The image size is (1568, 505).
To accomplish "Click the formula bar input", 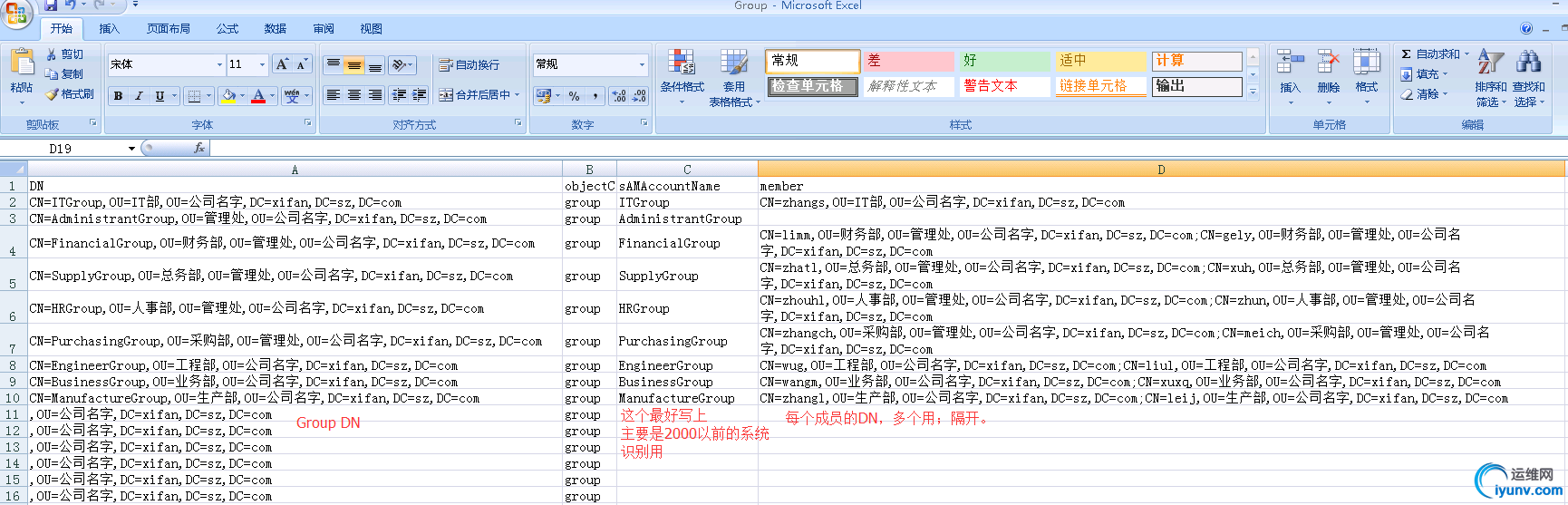I will 886,149.
